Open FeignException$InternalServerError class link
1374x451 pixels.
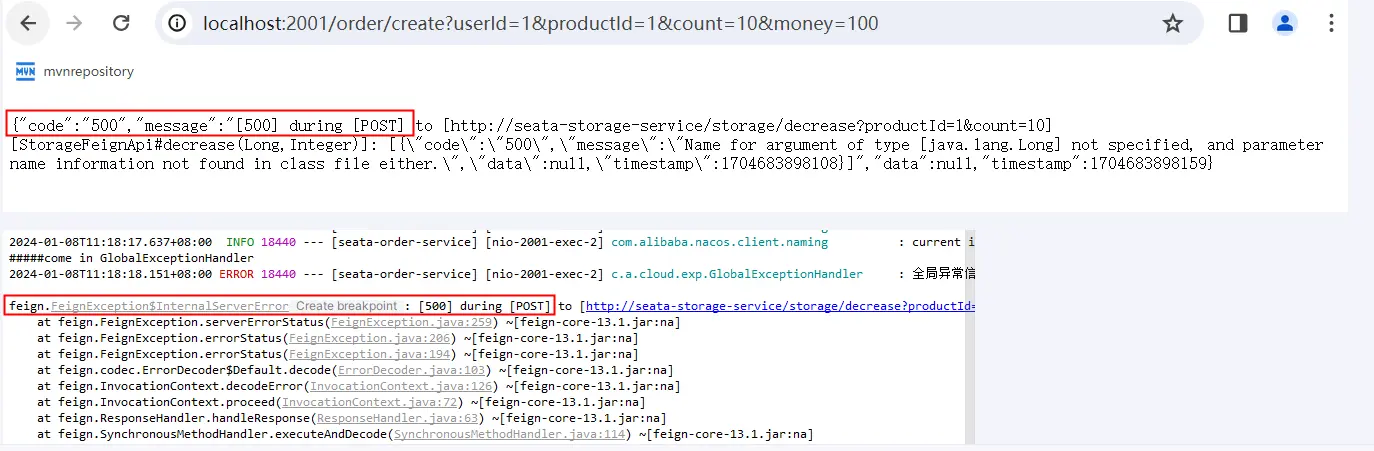(x=170, y=306)
